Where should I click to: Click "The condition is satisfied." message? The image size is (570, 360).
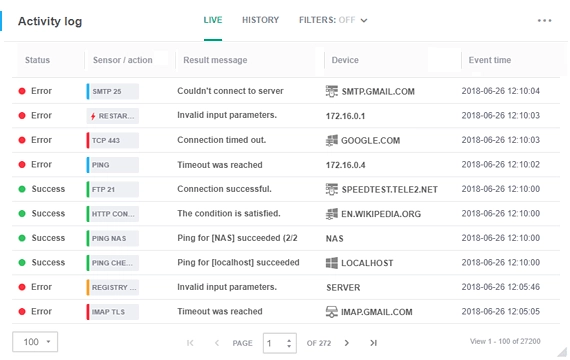(229, 213)
